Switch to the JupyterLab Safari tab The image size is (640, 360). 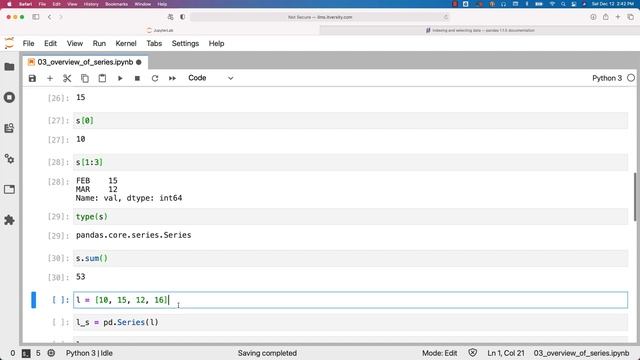160,30
